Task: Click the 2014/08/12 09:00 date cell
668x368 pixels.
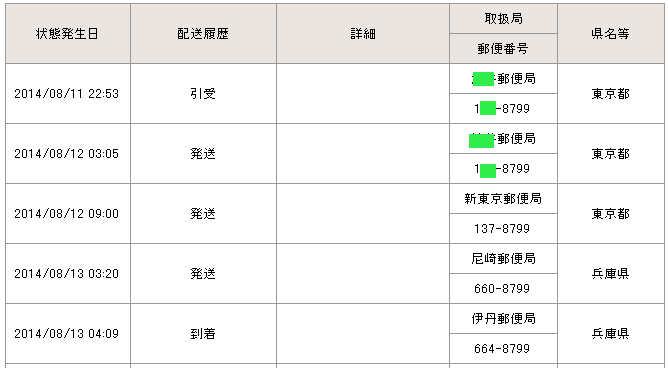Action: tap(68, 214)
